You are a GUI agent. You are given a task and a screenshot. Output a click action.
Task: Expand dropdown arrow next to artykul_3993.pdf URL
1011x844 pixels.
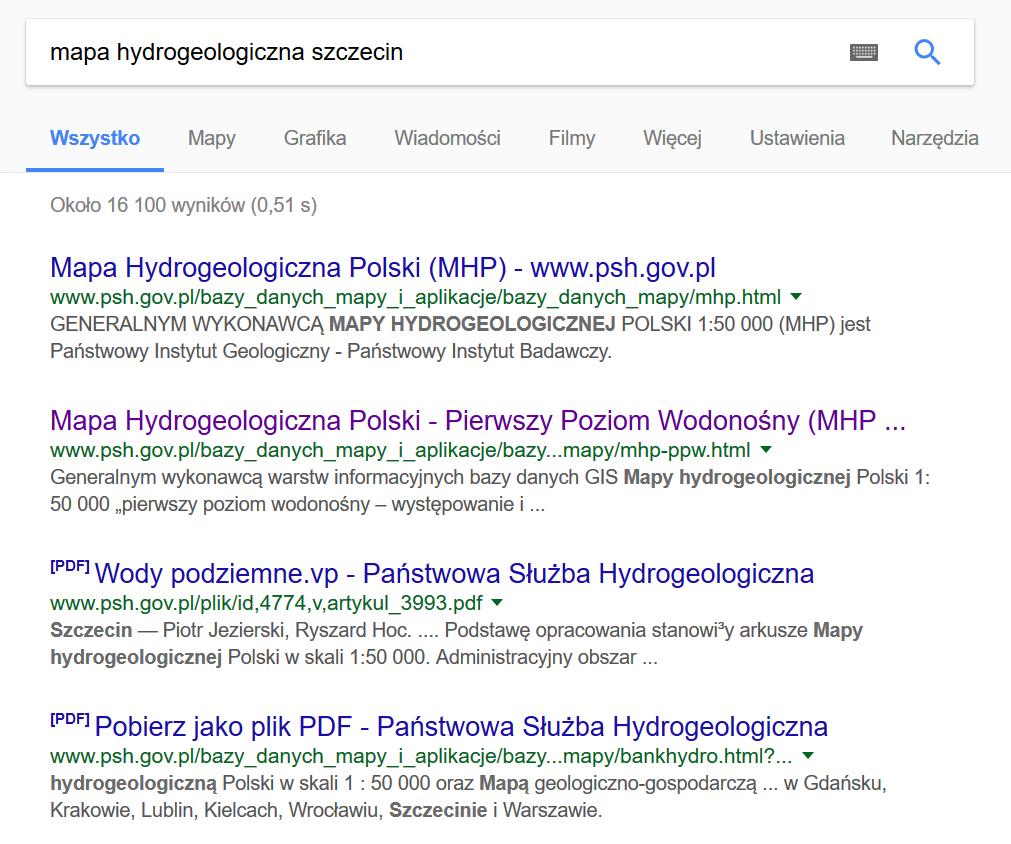coord(497,602)
